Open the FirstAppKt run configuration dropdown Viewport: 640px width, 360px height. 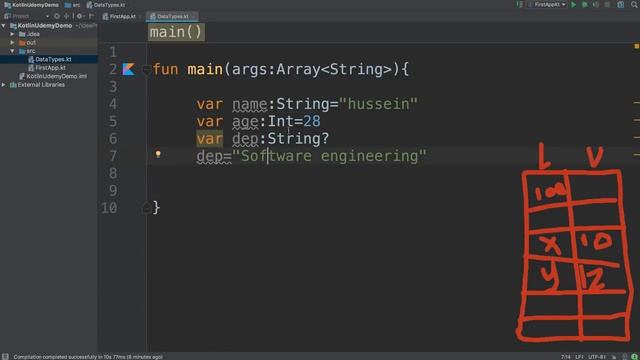[x=547, y=5]
